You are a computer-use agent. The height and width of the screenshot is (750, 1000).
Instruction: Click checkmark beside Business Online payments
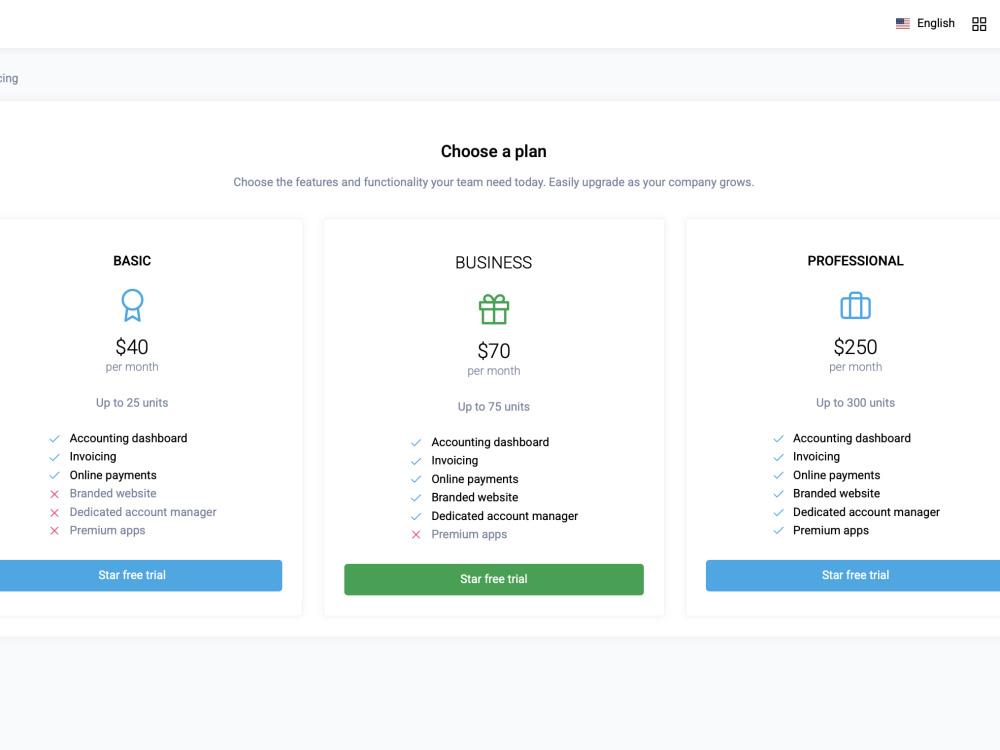(x=416, y=480)
